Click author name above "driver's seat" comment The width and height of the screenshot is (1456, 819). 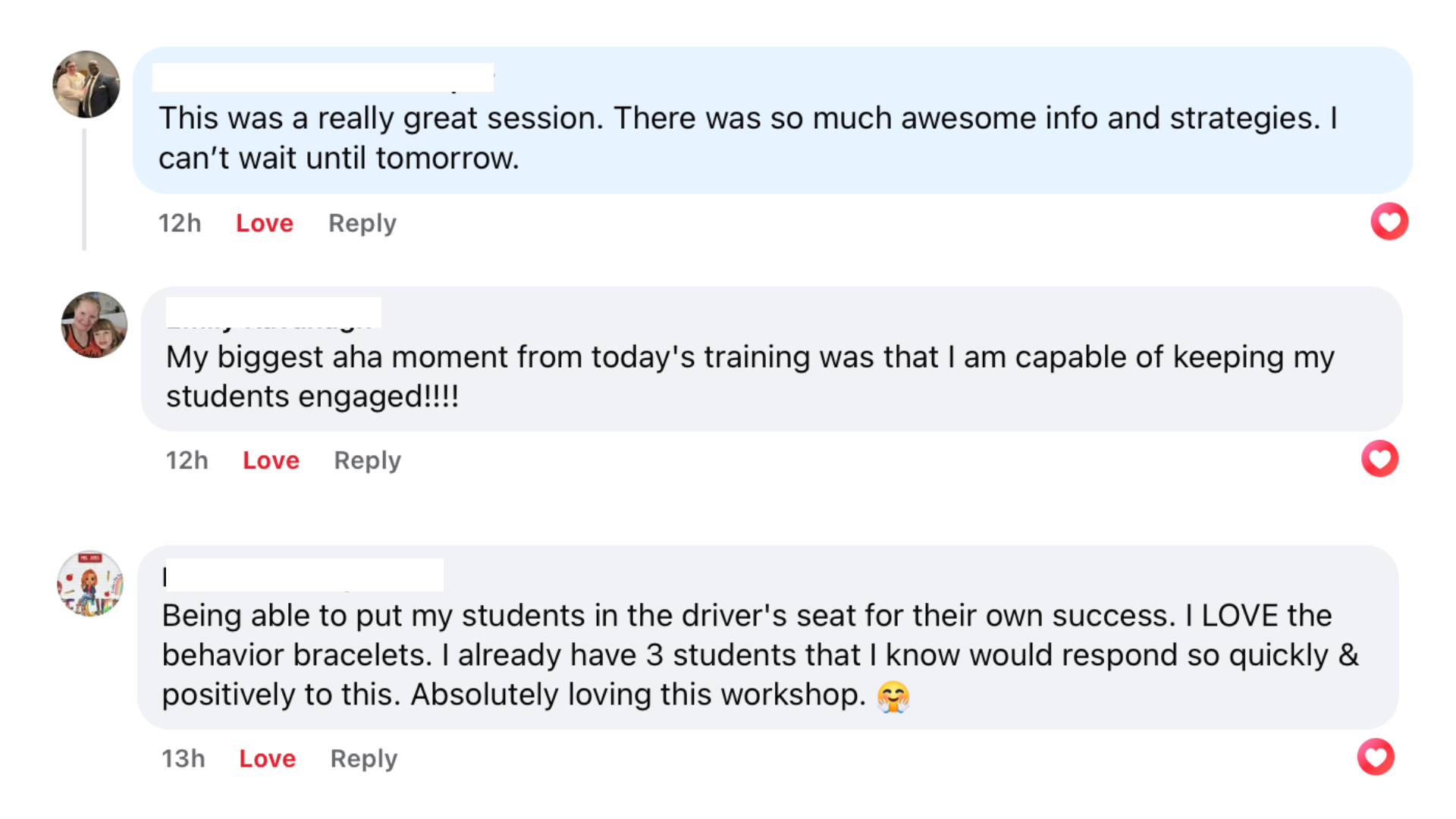click(303, 576)
